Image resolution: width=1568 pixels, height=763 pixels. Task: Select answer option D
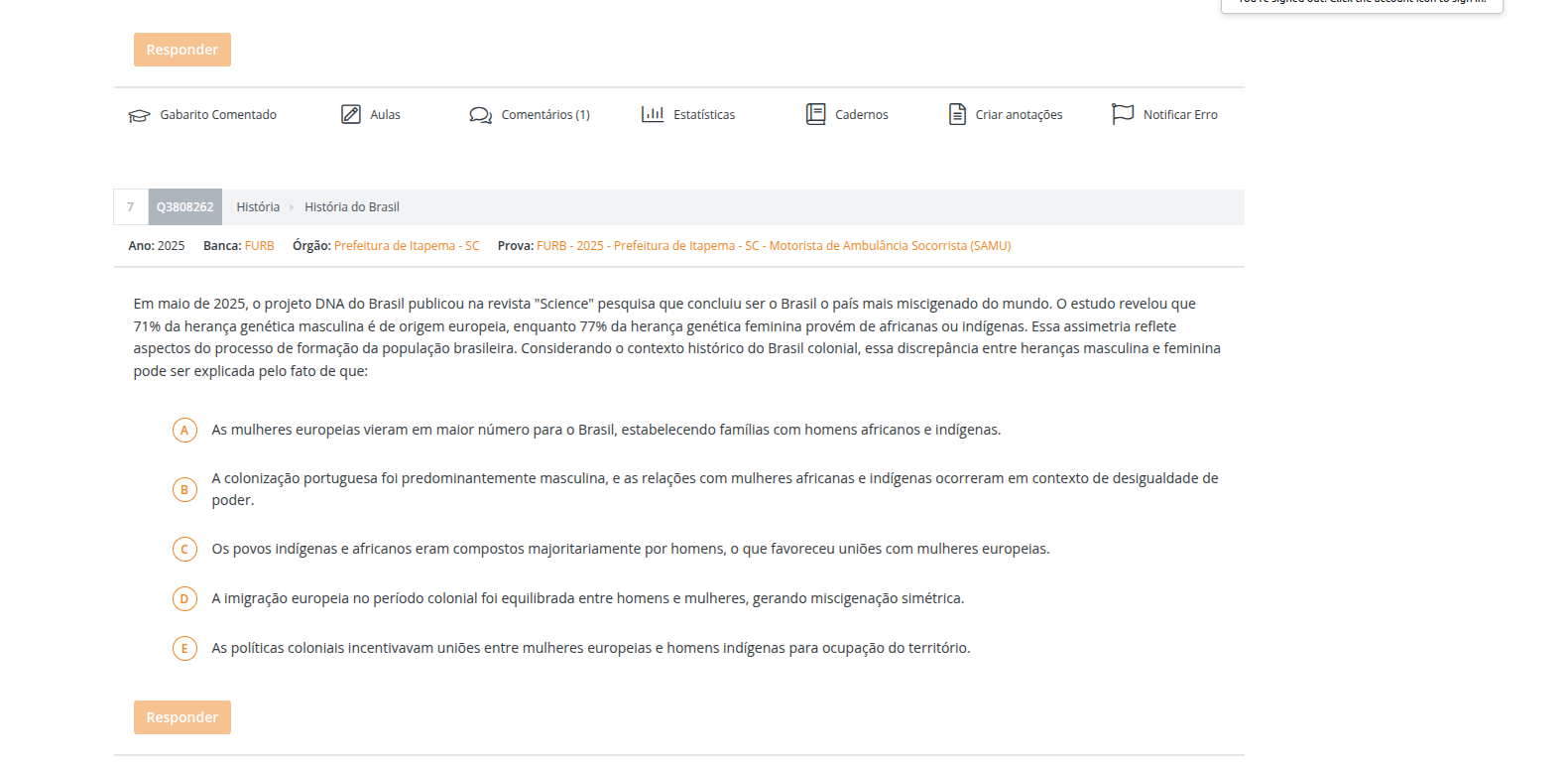click(184, 598)
